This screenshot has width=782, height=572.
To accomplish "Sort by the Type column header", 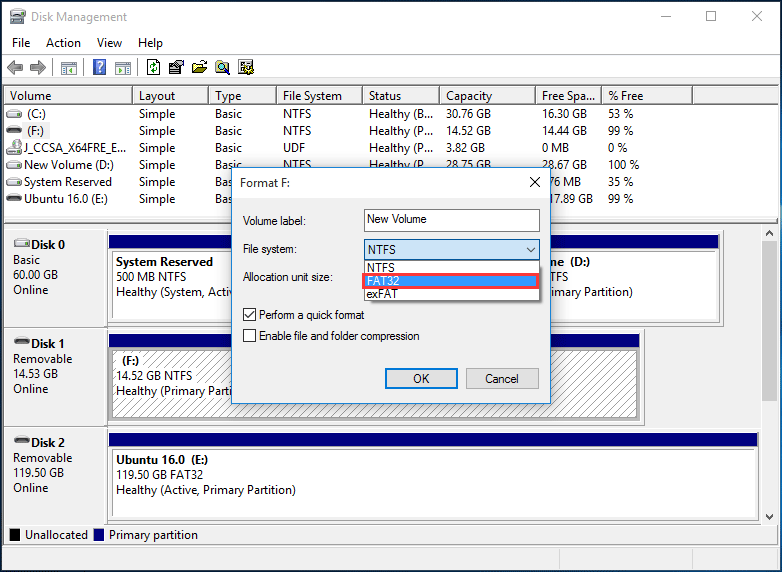I will pyautogui.click(x=242, y=95).
